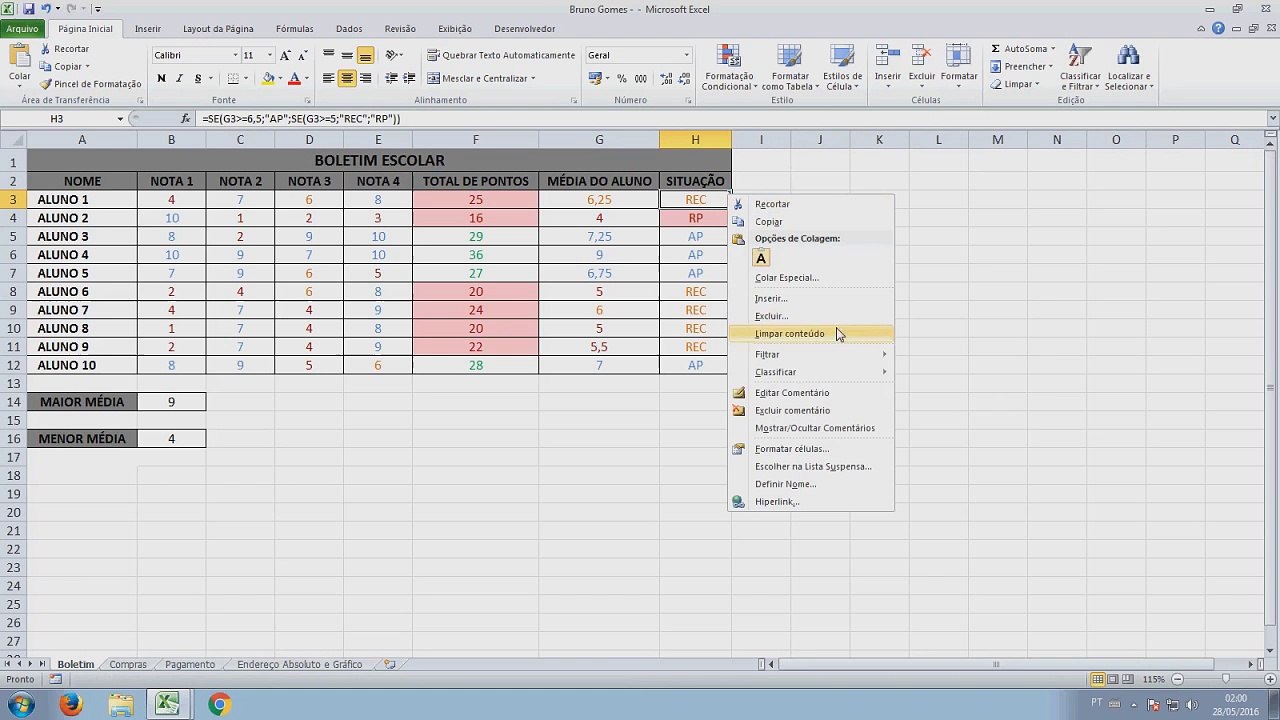1280x720 pixels.
Task: Choose Colar Especial... in the context menu
Action: pos(811,278)
